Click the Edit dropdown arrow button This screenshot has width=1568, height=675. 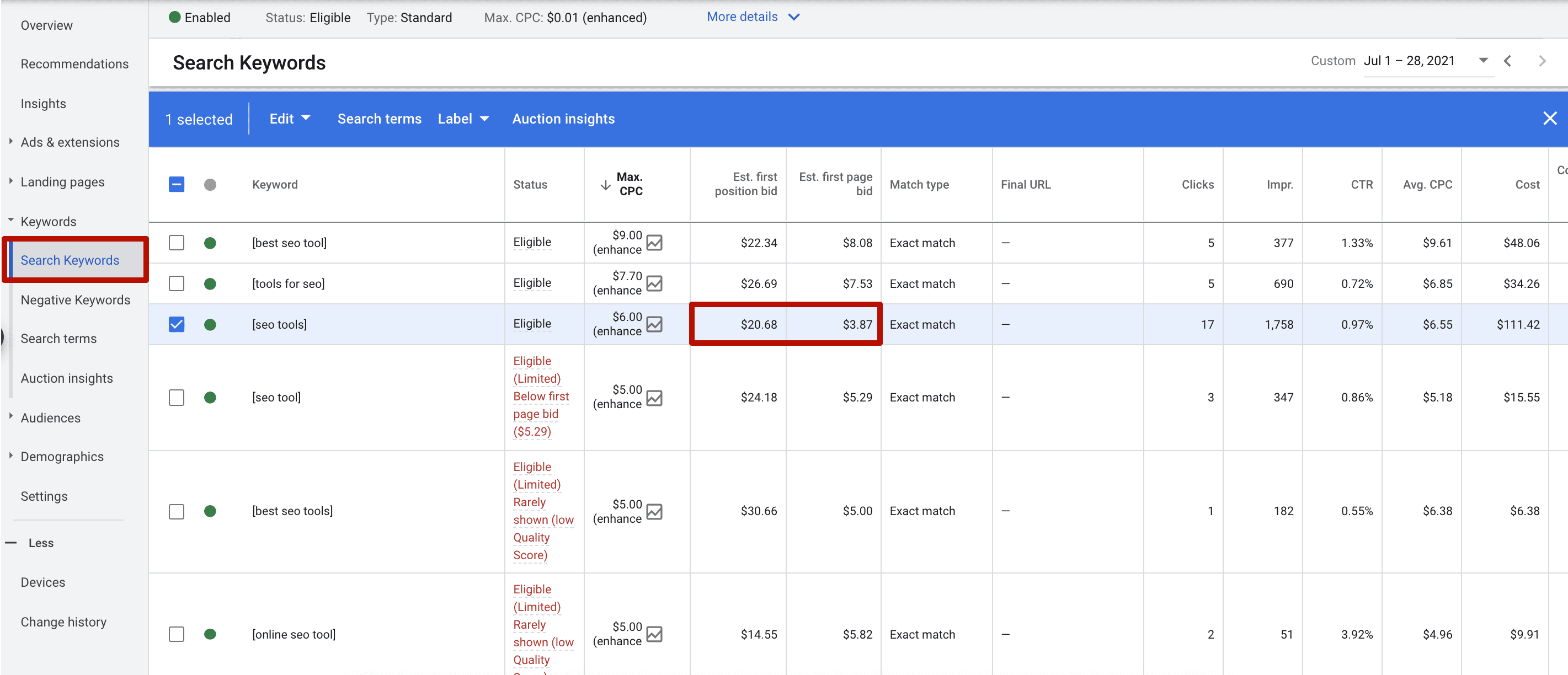coord(303,119)
